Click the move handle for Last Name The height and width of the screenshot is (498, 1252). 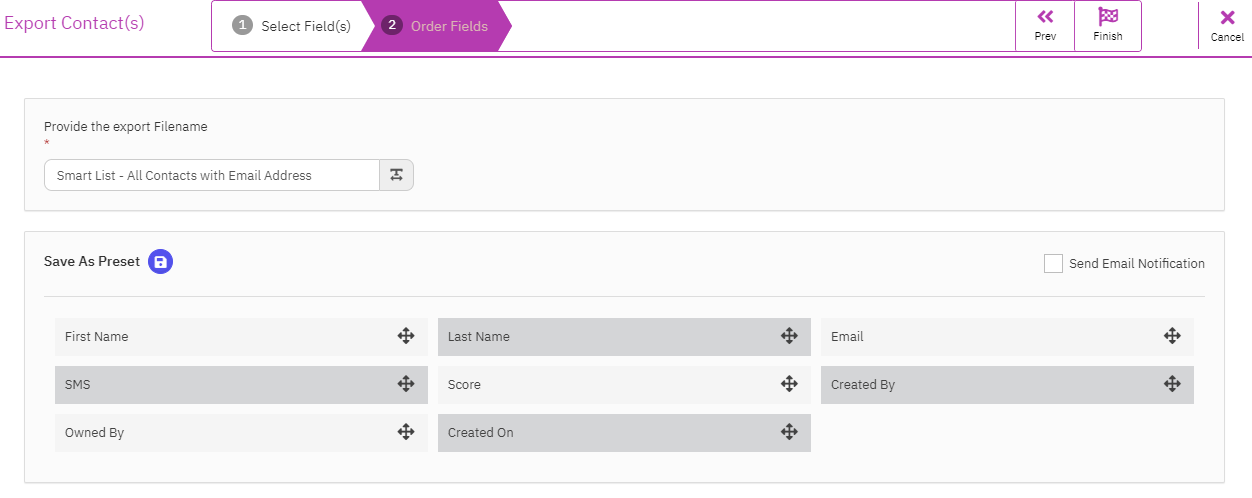[789, 337]
